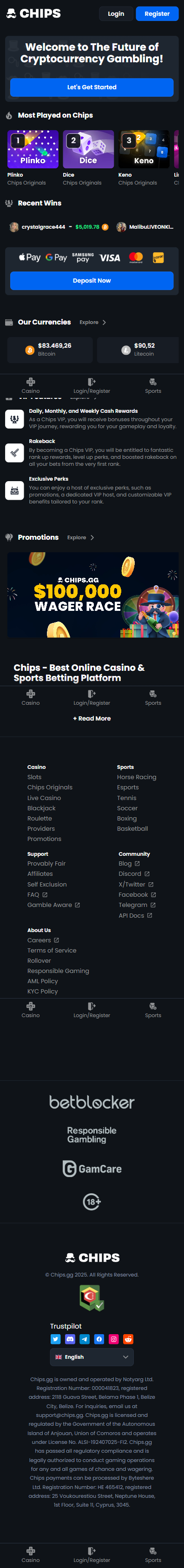Expand text with Read More
The width and height of the screenshot is (184, 1568).
(x=92, y=718)
